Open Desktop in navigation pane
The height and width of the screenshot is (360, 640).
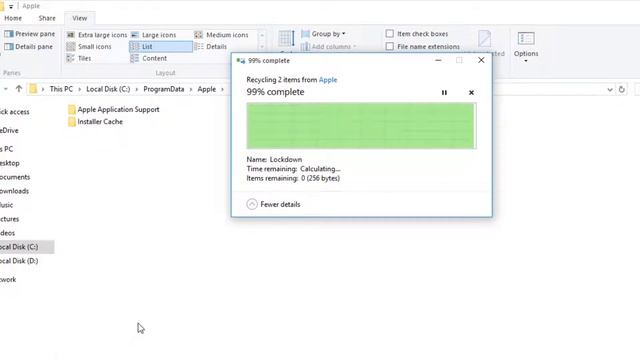pyautogui.click(x=10, y=163)
